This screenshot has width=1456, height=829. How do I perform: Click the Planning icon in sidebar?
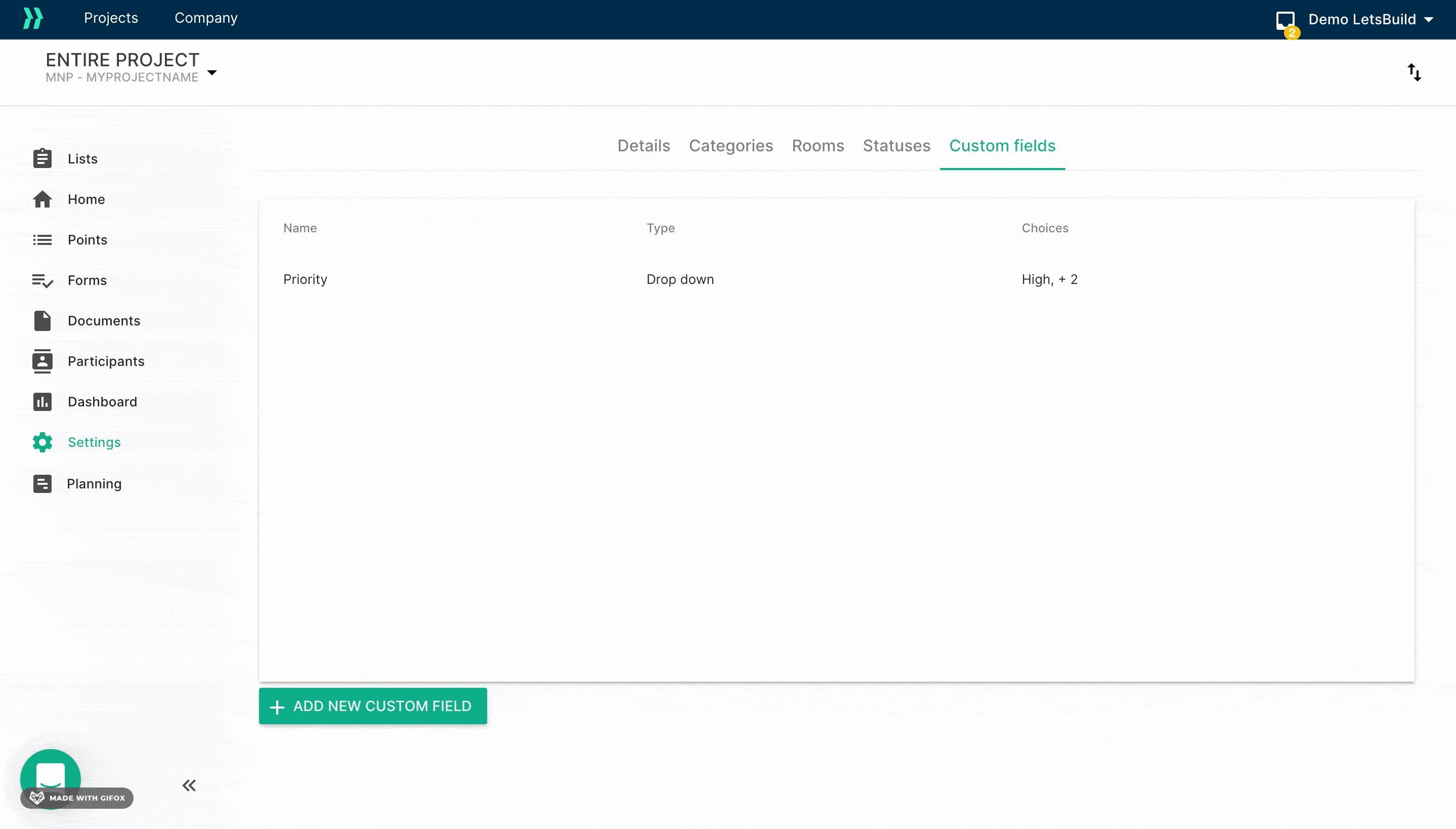(42, 483)
